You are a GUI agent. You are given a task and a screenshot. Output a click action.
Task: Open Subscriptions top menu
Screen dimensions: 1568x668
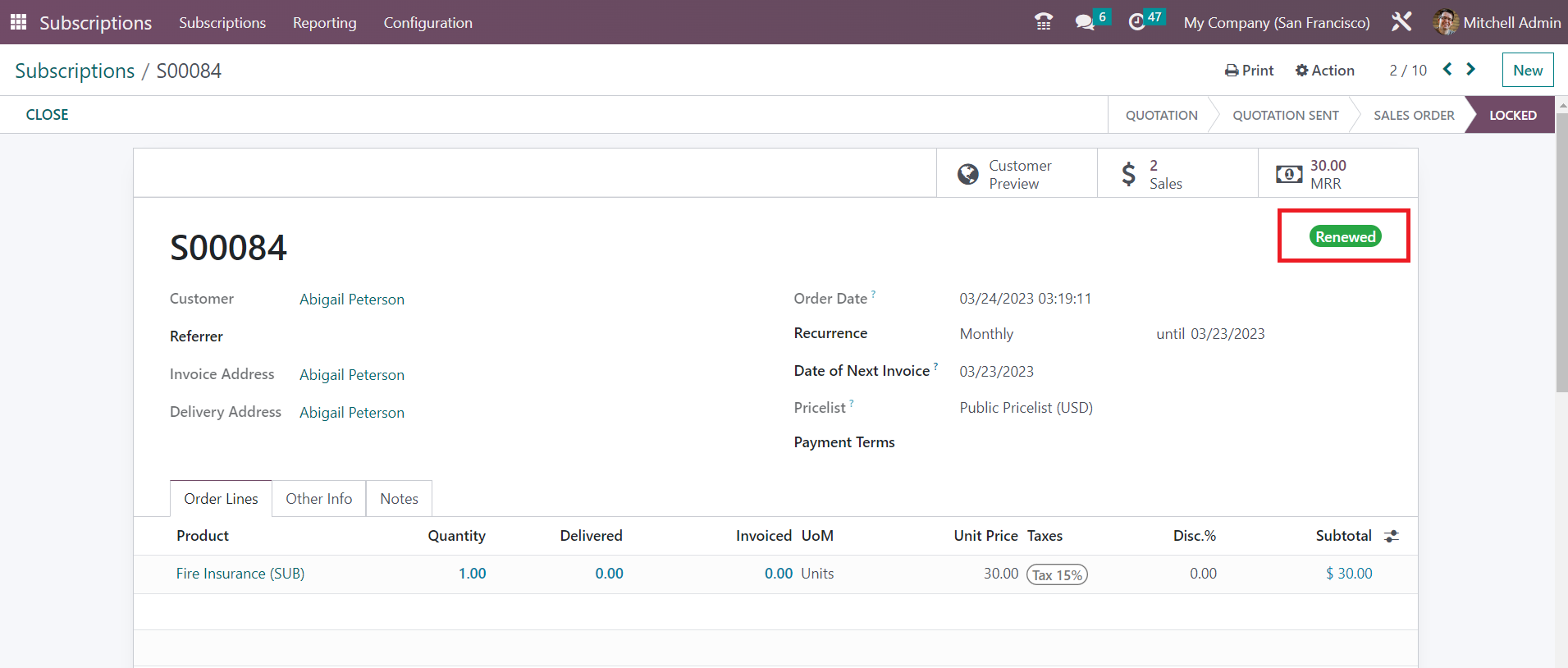coord(222,23)
